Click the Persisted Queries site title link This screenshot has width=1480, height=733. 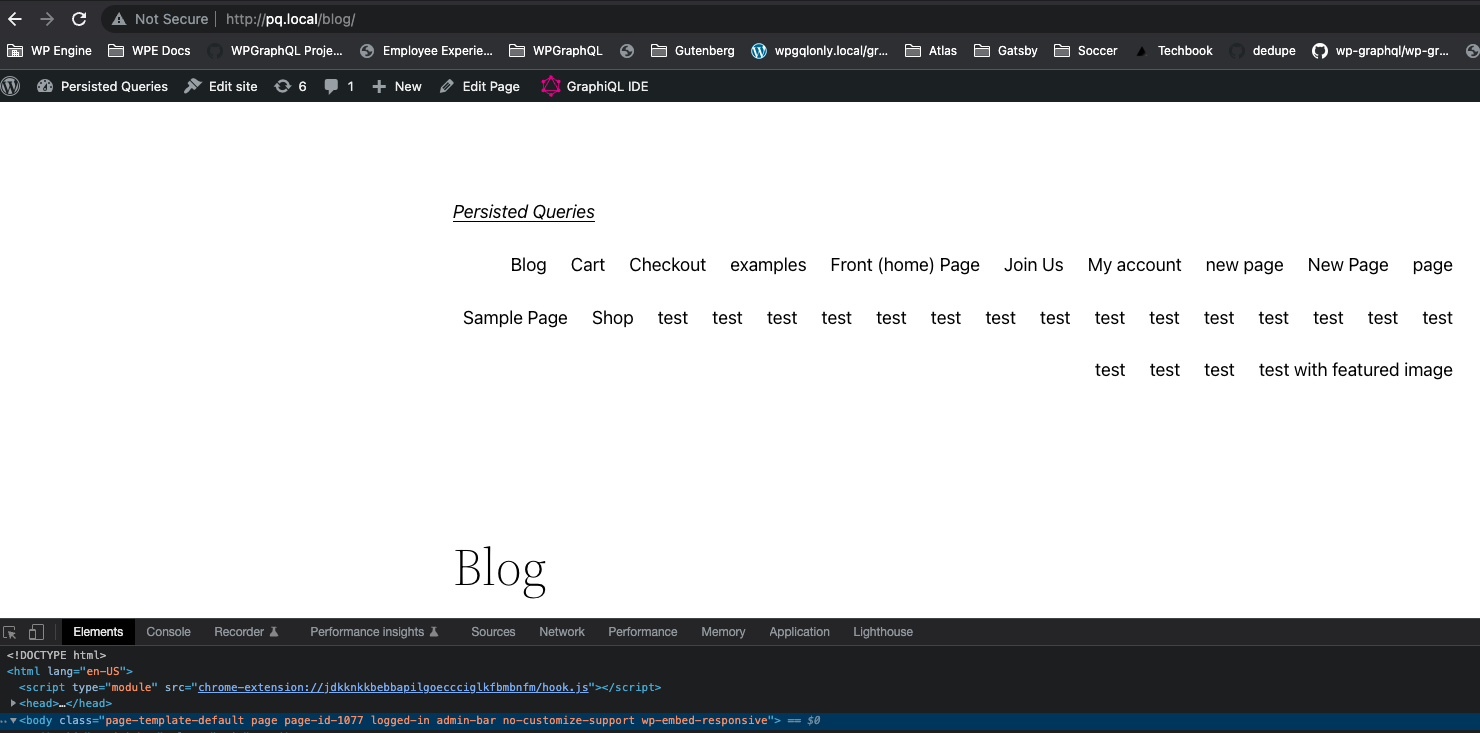(523, 212)
